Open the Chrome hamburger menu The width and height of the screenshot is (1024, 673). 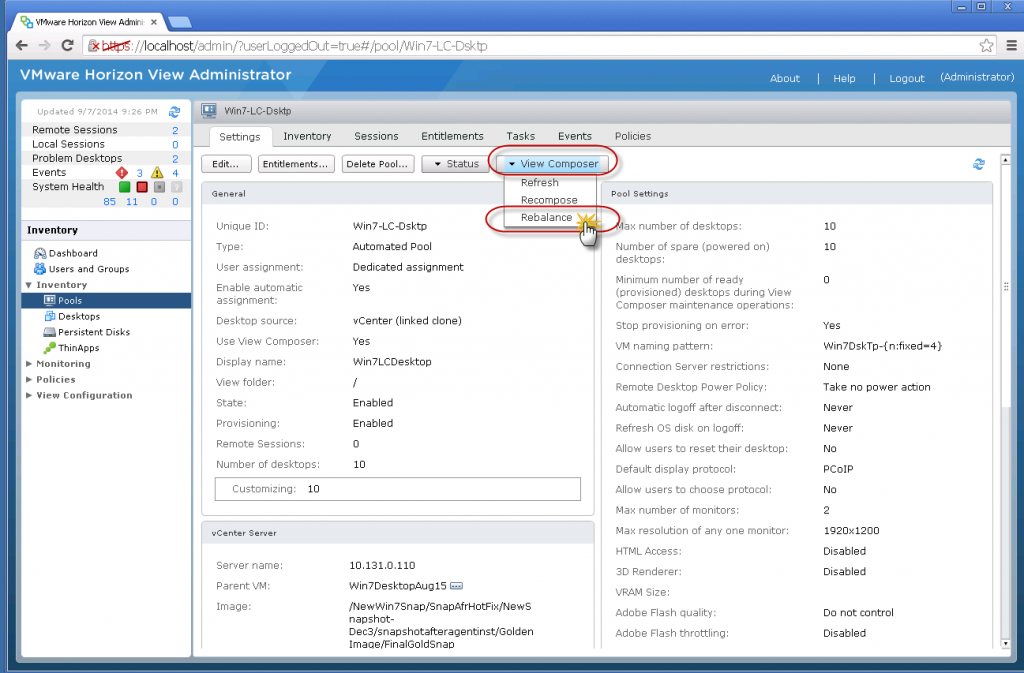[1012, 45]
